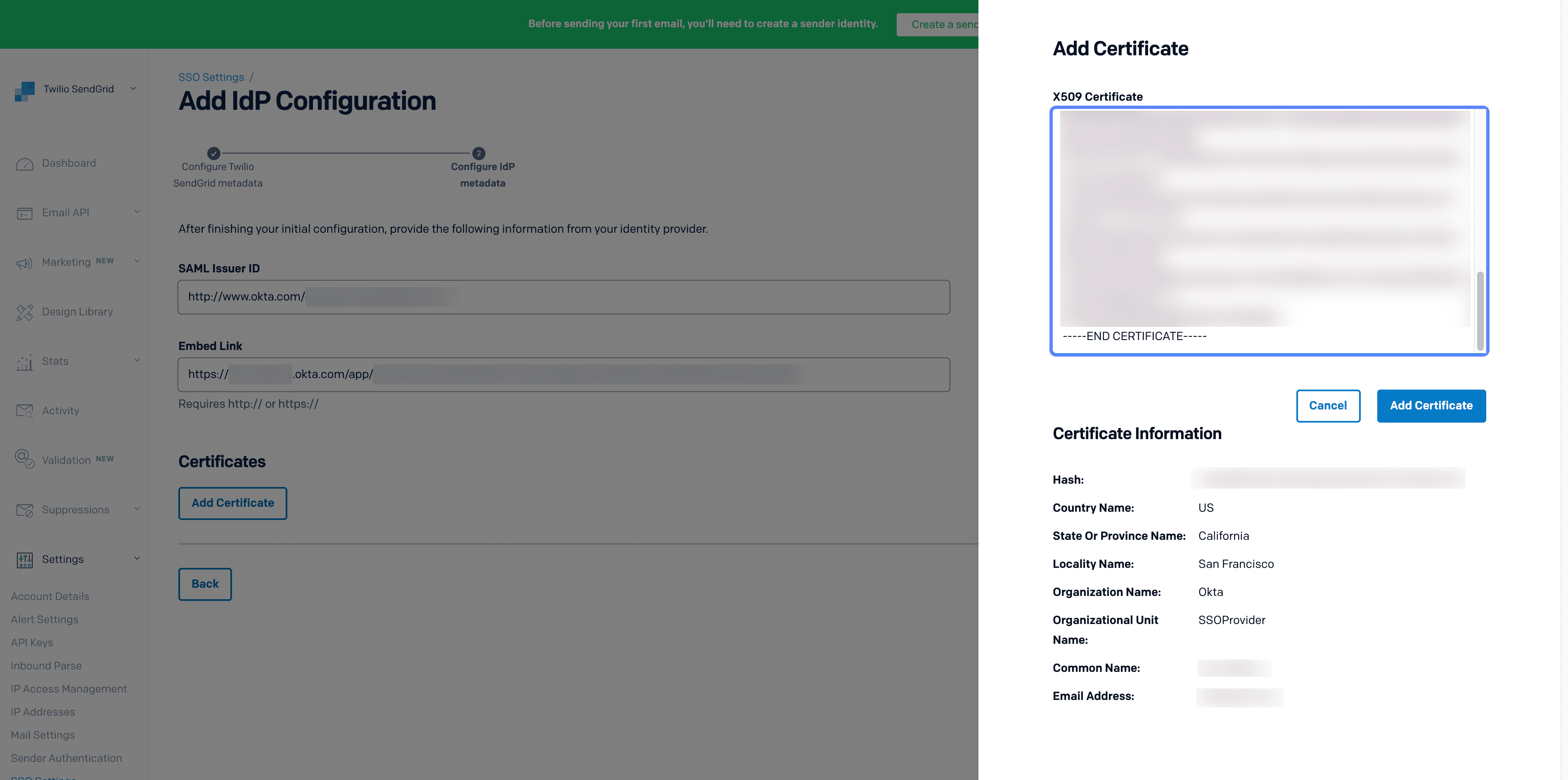This screenshot has width=1568, height=780.
Task: Open API Keys from the Settings menu
Action: coord(32,643)
